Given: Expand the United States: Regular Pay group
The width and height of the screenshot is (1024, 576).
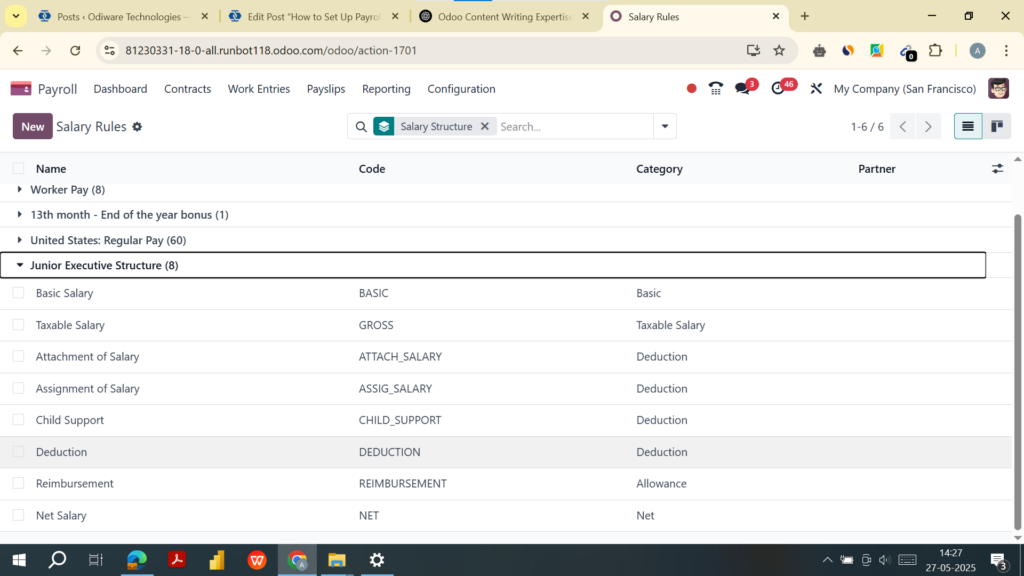Looking at the screenshot, I should [x=20, y=240].
